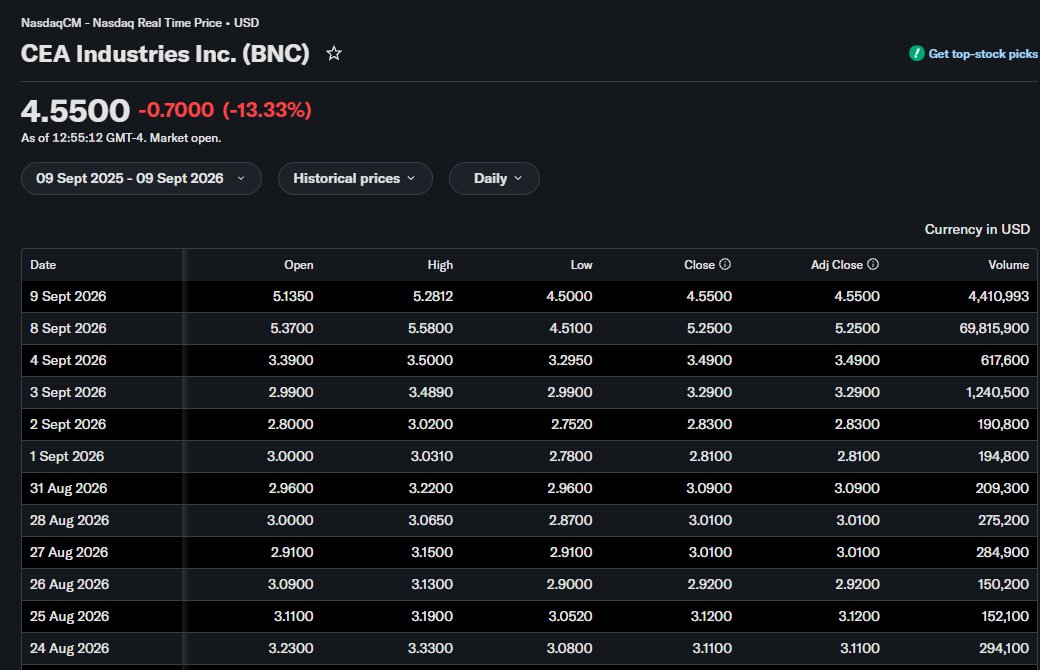Click open price 5.3700 on 8 Sept

coord(292,328)
